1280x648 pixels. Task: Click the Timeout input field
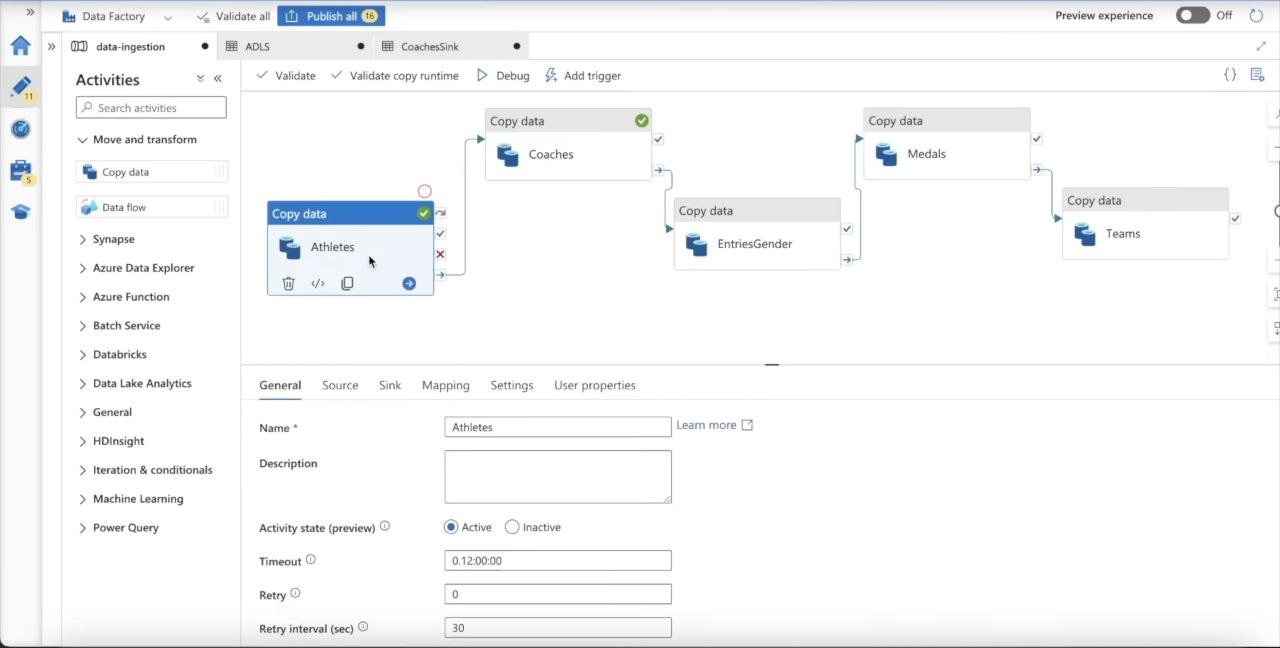[558, 561]
